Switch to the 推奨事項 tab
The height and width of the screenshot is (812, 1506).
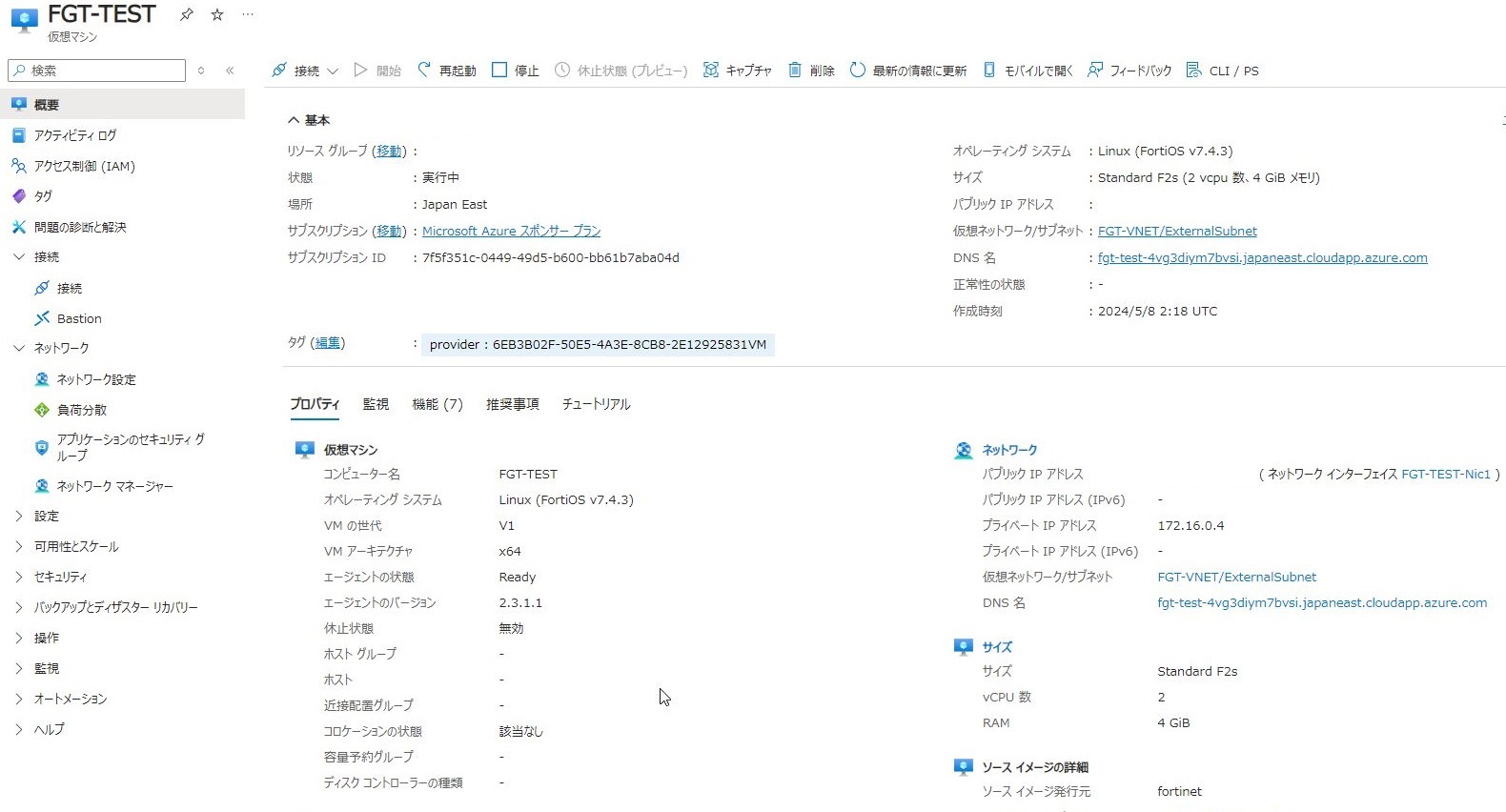click(513, 405)
